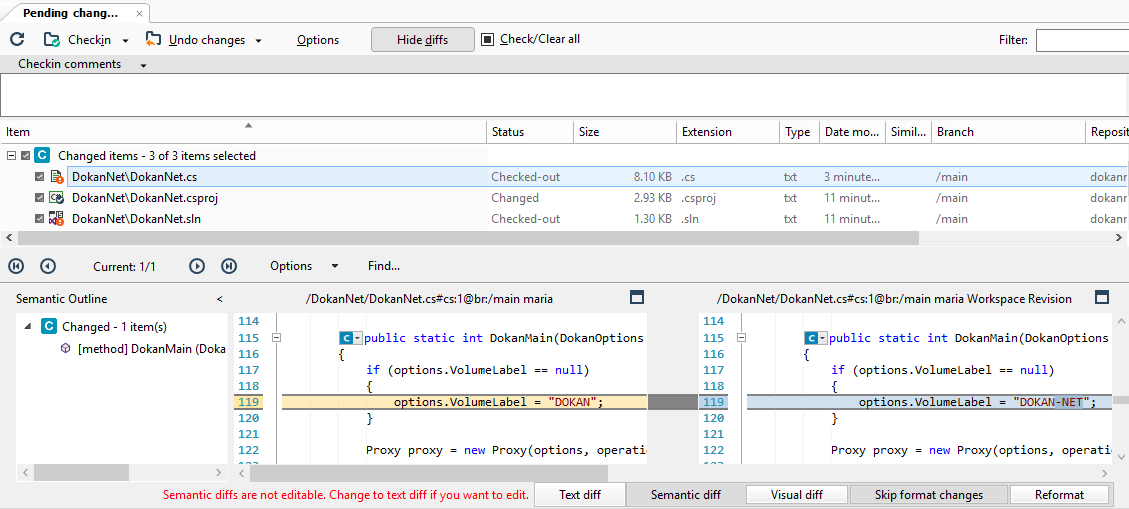The width and height of the screenshot is (1129, 509).
Task: Select the [method] DokanMain outline item
Action: pyautogui.click(x=151, y=348)
